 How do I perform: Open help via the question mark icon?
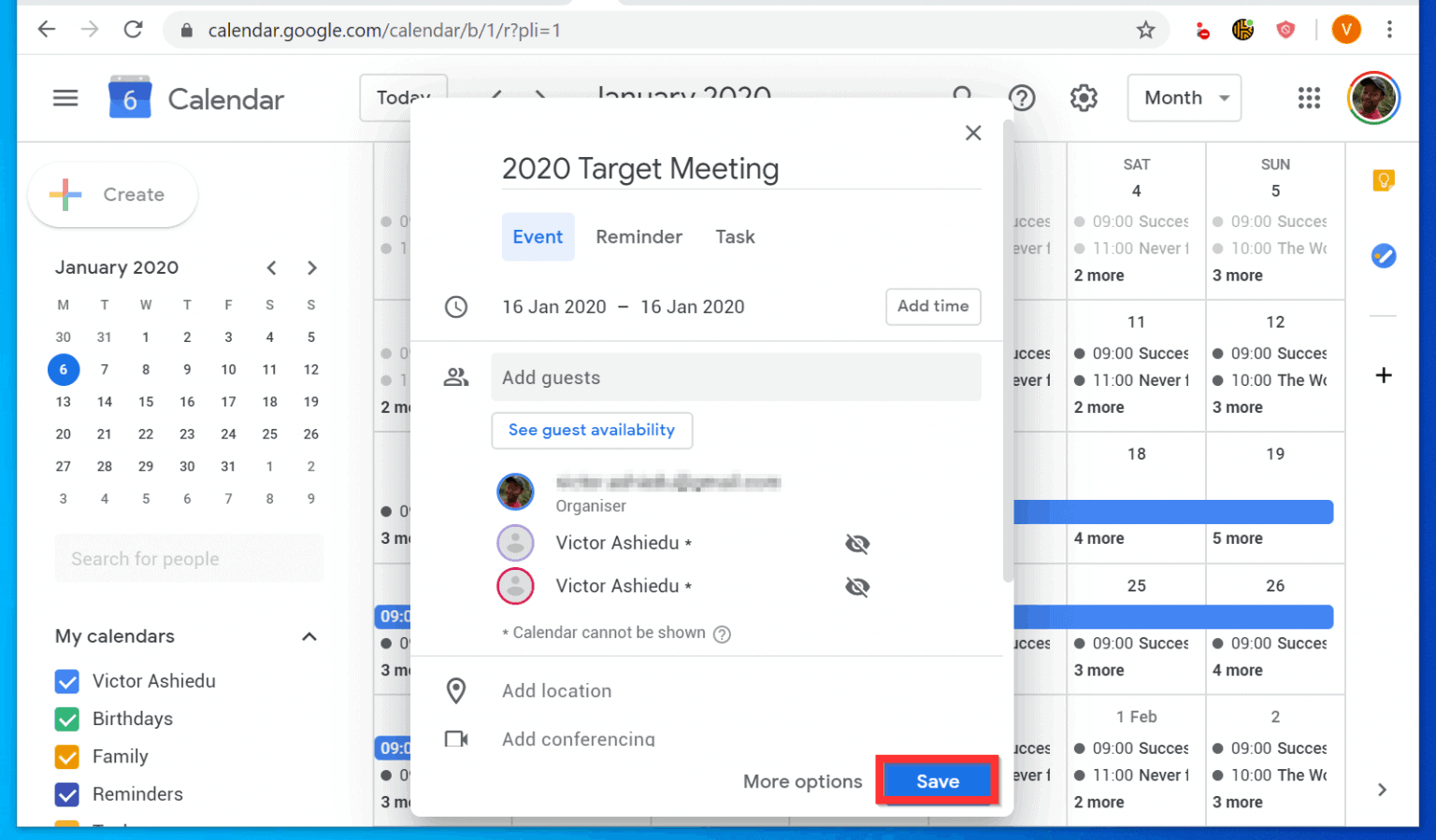click(1022, 97)
